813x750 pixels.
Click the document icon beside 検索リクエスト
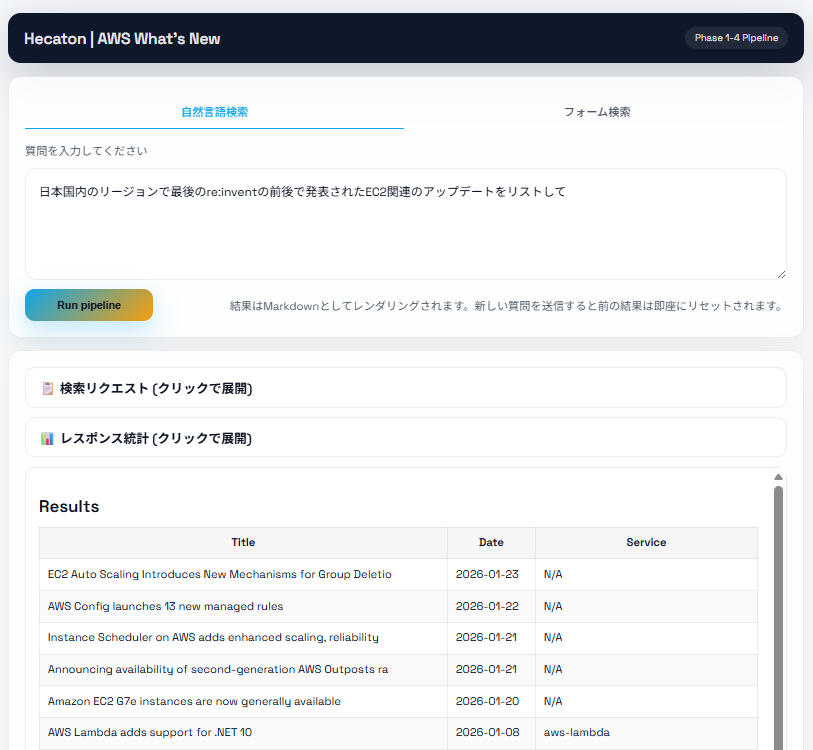[47, 387]
